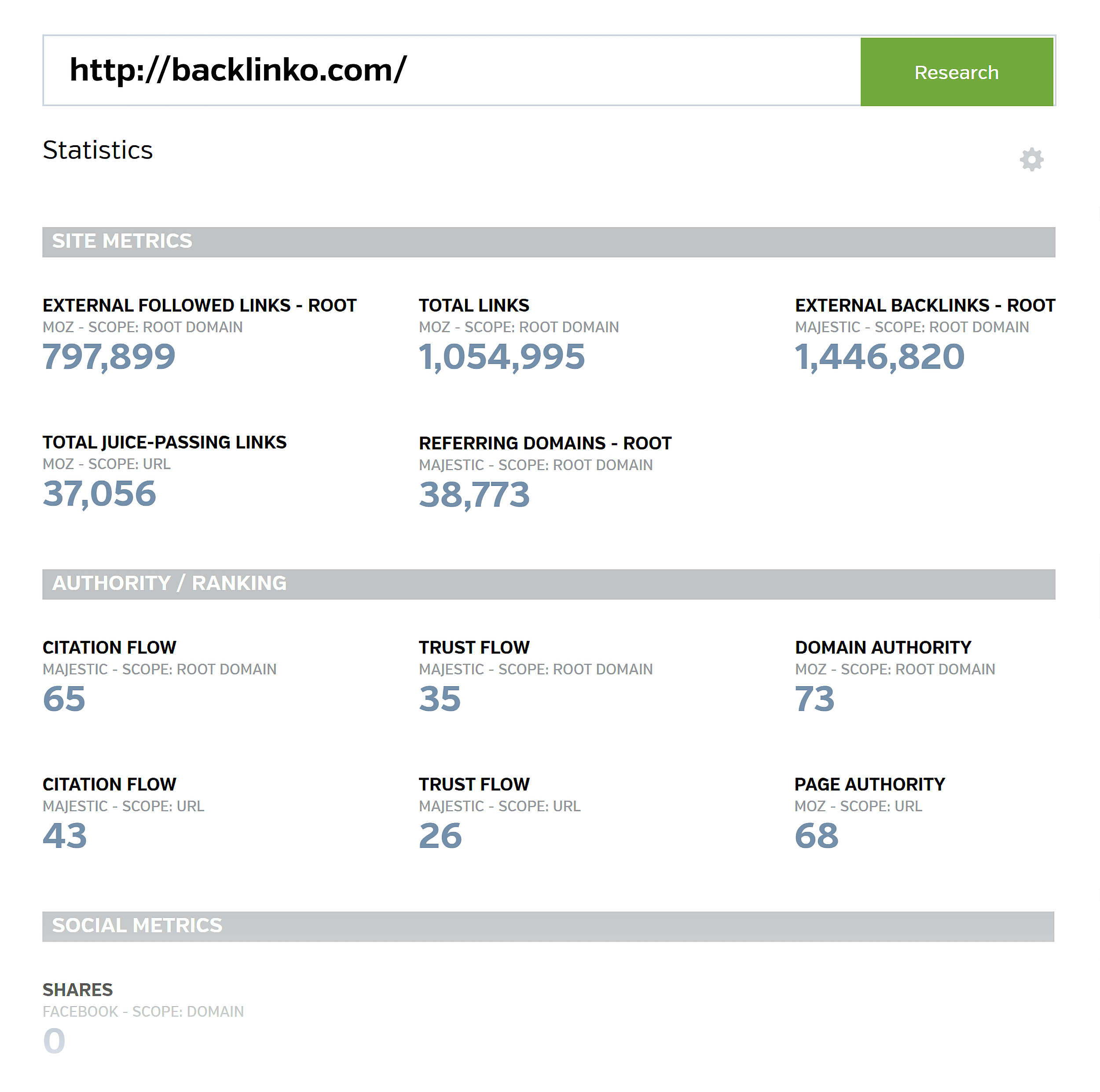The image size is (1100, 1092).
Task: Click Moz - Scope: URL under Page Authority
Action: click(x=858, y=807)
